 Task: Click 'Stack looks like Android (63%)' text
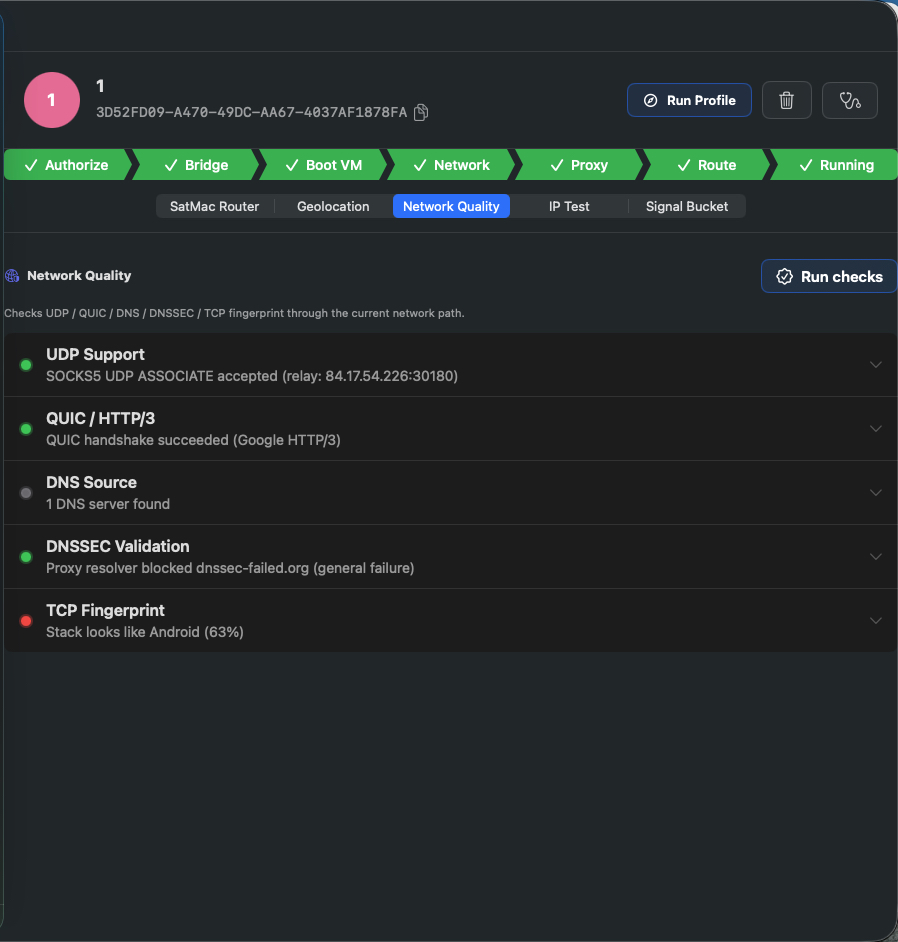point(145,632)
